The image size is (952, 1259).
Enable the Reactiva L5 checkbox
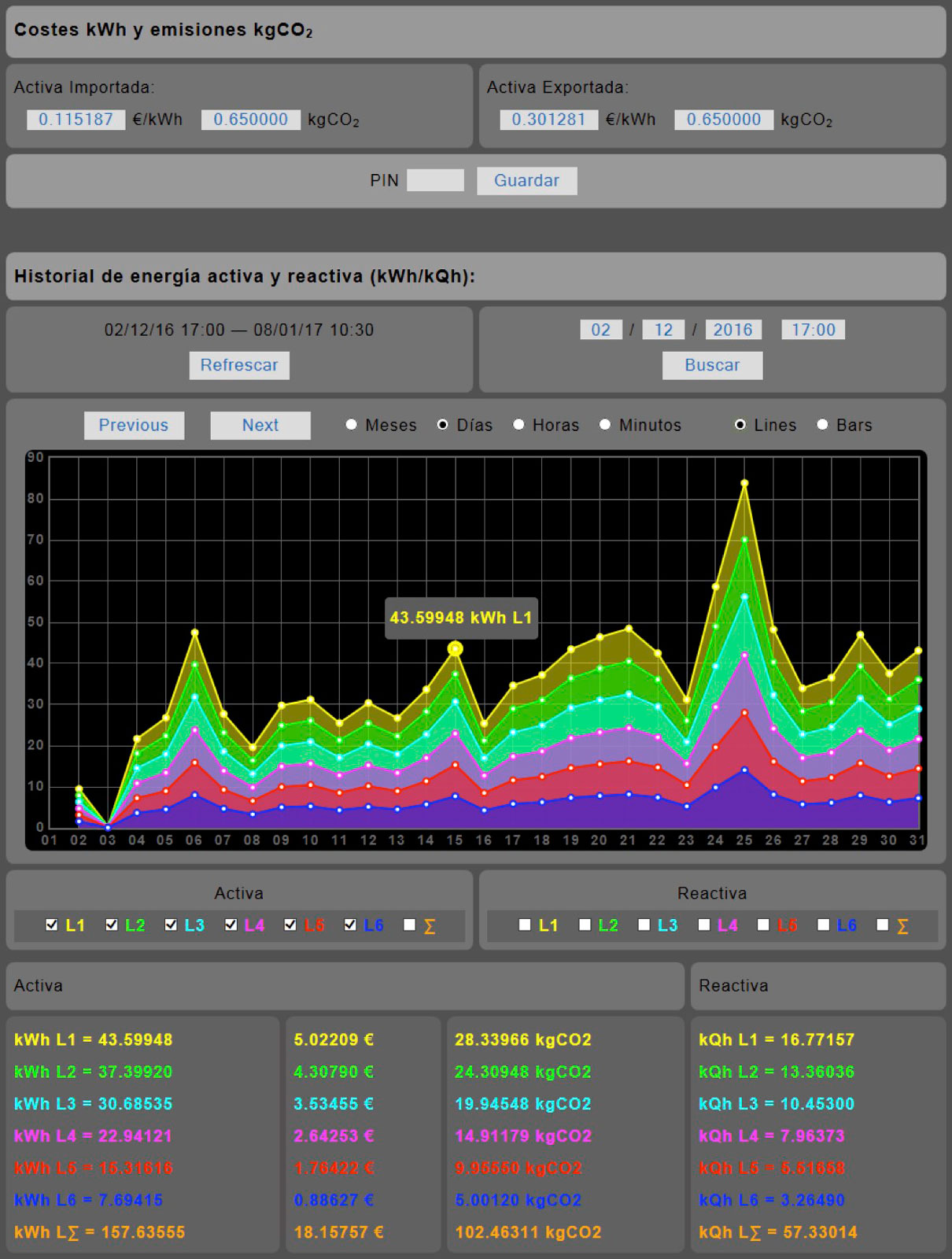(x=763, y=925)
